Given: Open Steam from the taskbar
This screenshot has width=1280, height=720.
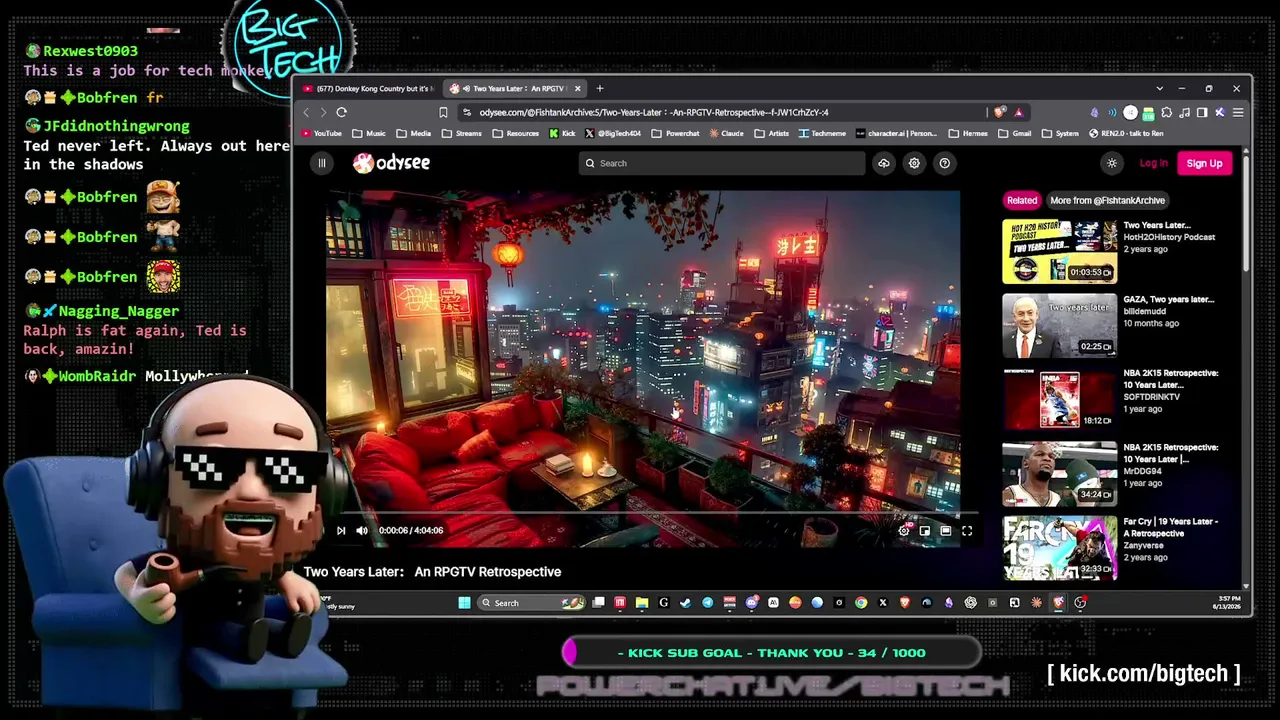Looking at the screenshot, I should pyautogui.click(x=685, y=603).
